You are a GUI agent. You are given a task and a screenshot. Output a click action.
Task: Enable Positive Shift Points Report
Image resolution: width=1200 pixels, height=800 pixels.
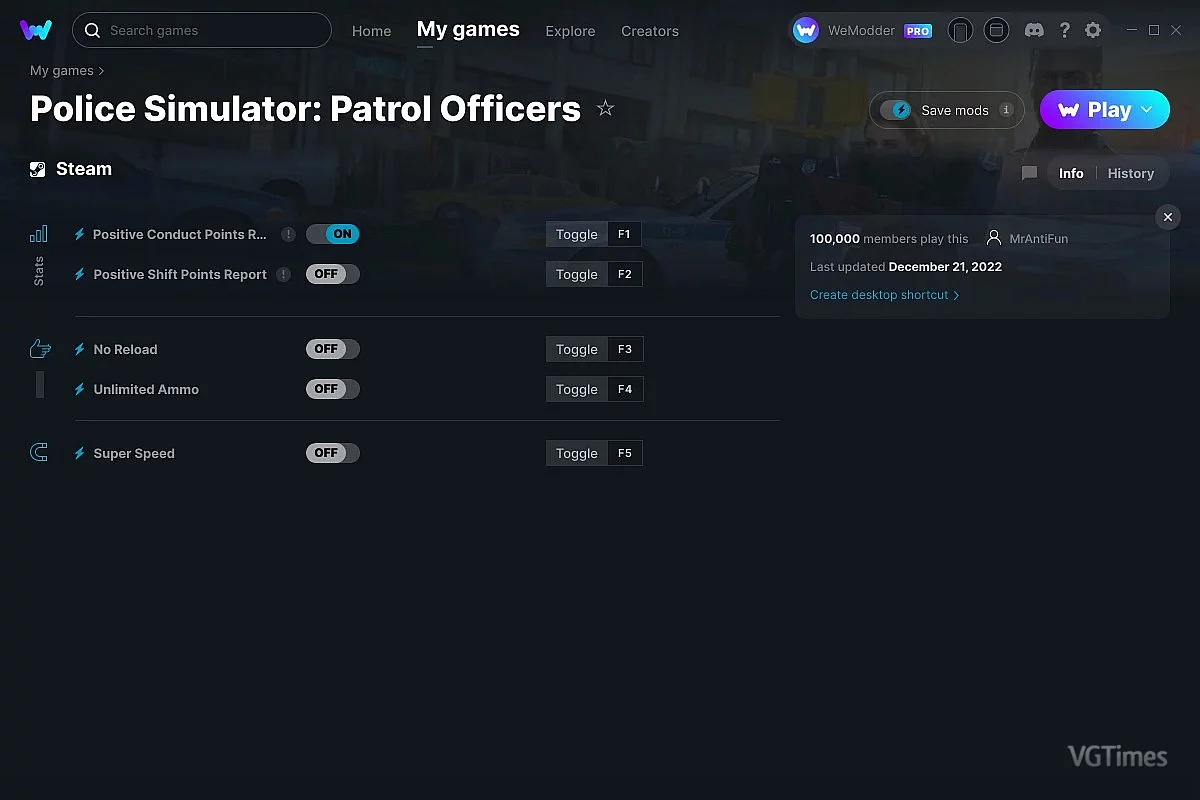pyautogui.click(x=333, y=274)
